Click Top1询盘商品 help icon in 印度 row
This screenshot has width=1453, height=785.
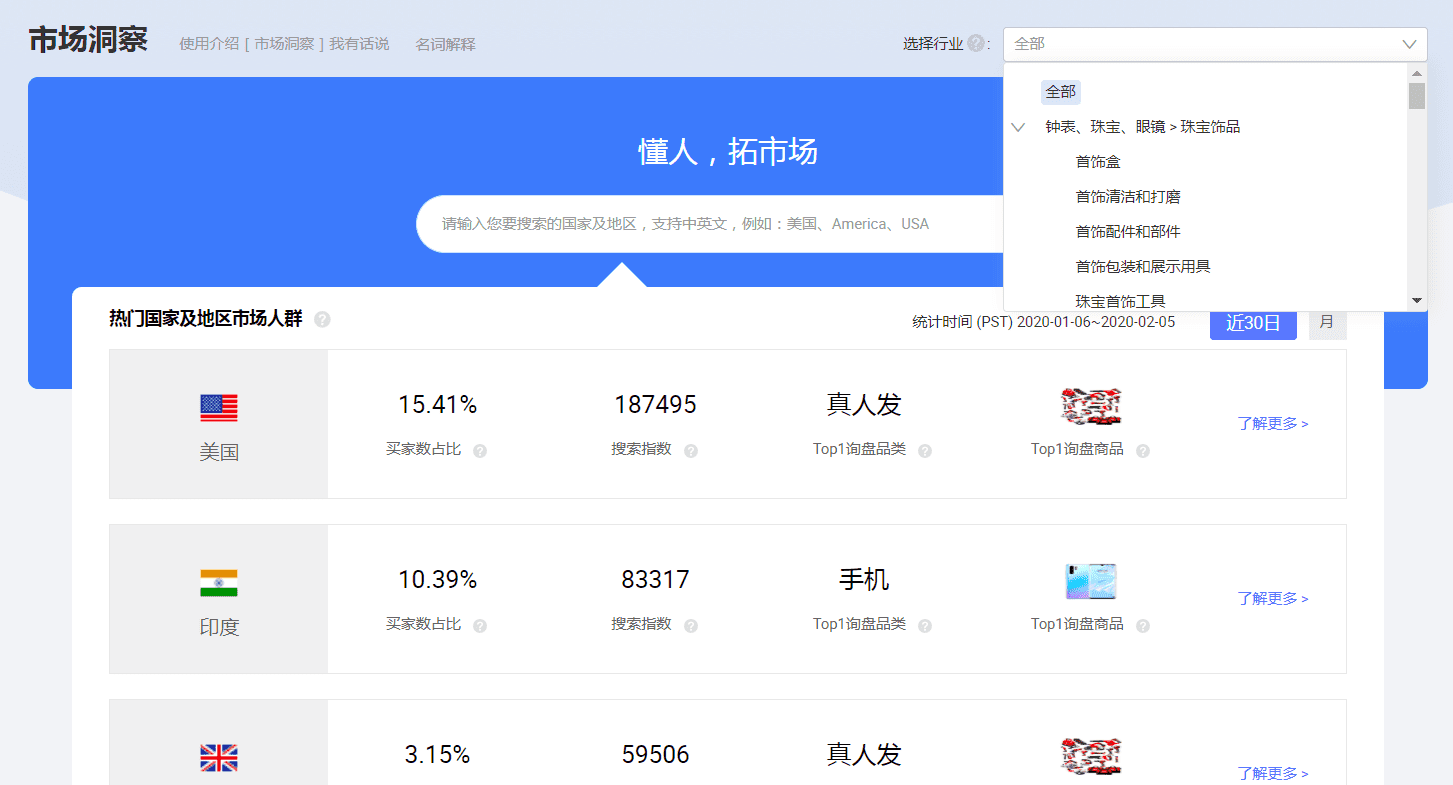pyautogui.click(x=1143, y=626)
